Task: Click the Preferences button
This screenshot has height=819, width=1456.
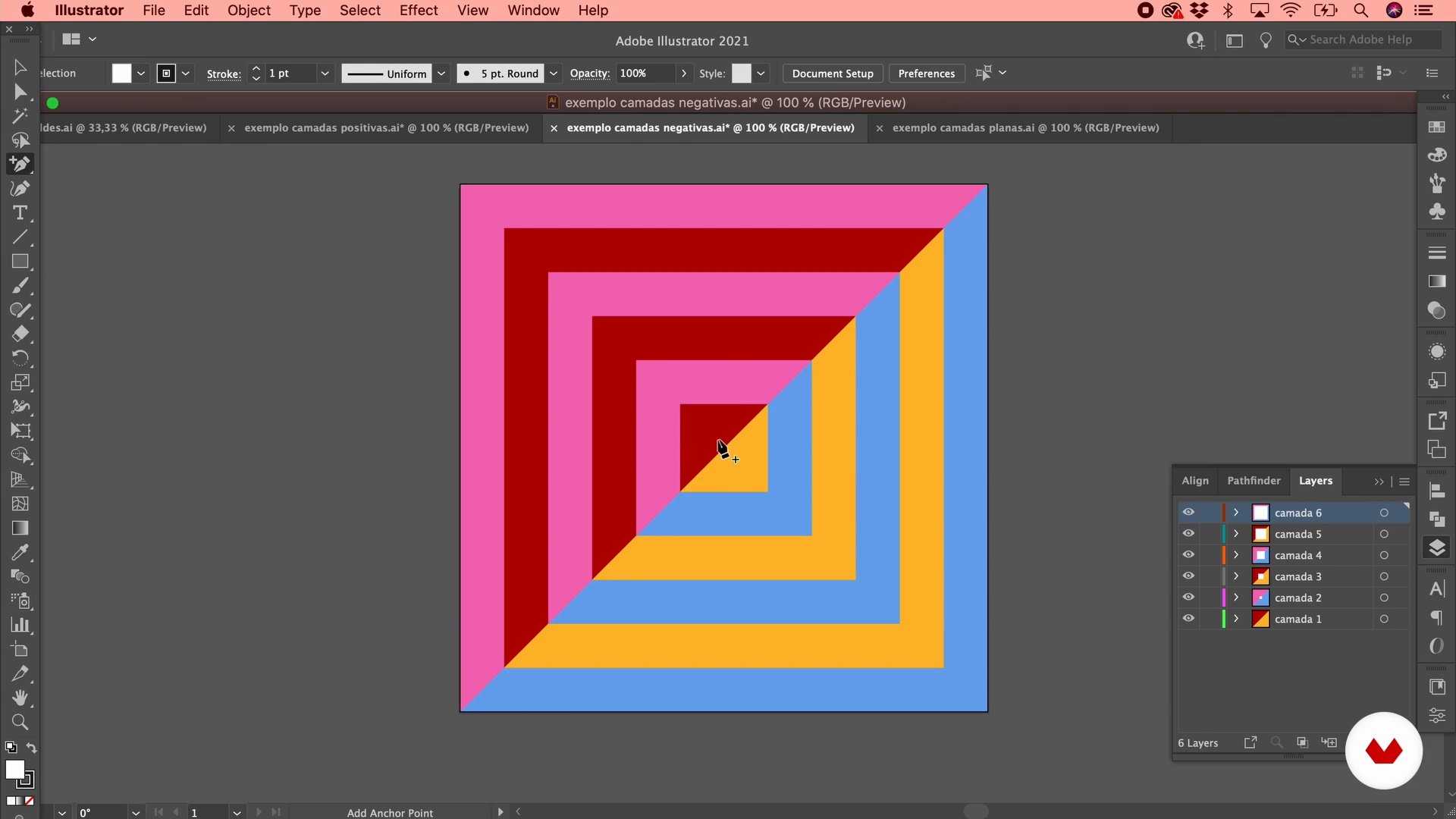Action: coord(926,74)
